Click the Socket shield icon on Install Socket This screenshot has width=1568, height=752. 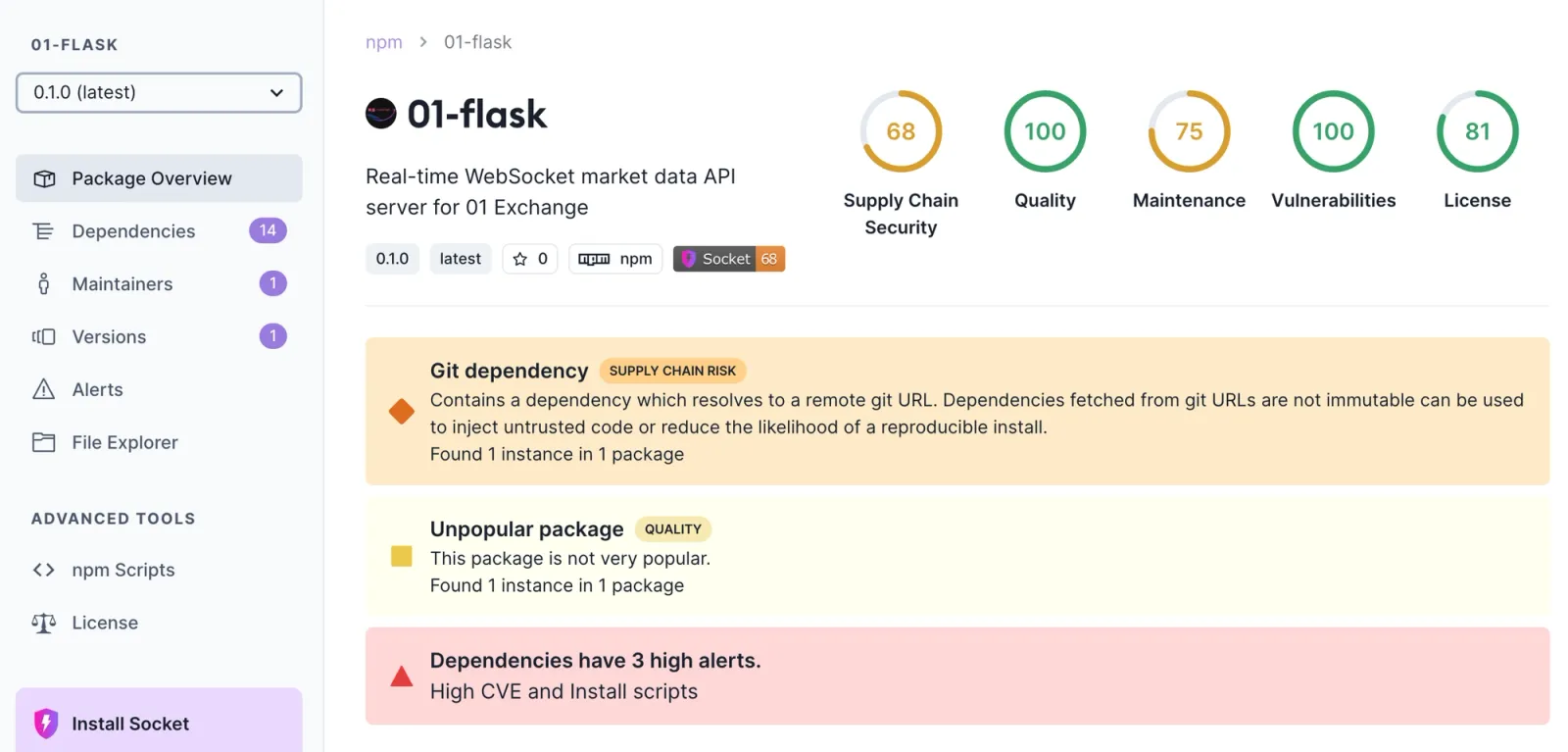46,724
